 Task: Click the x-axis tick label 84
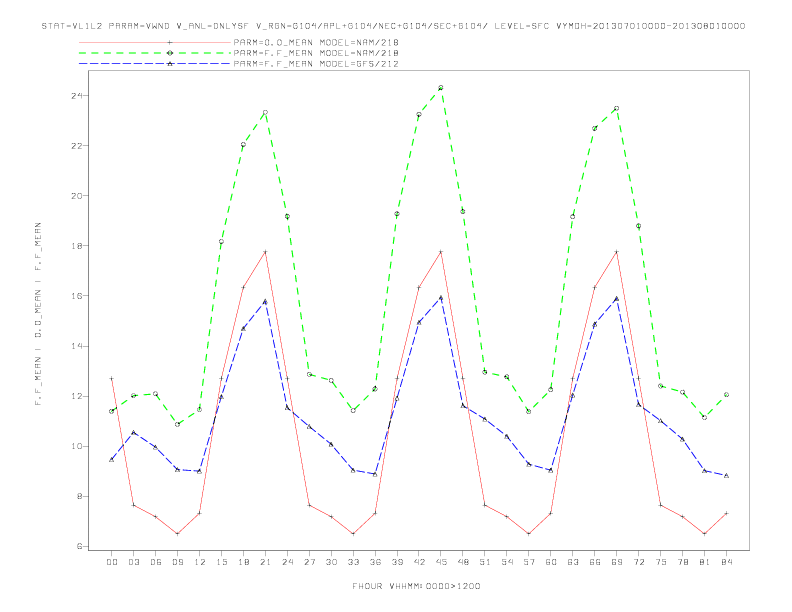[x=726, y=562]
